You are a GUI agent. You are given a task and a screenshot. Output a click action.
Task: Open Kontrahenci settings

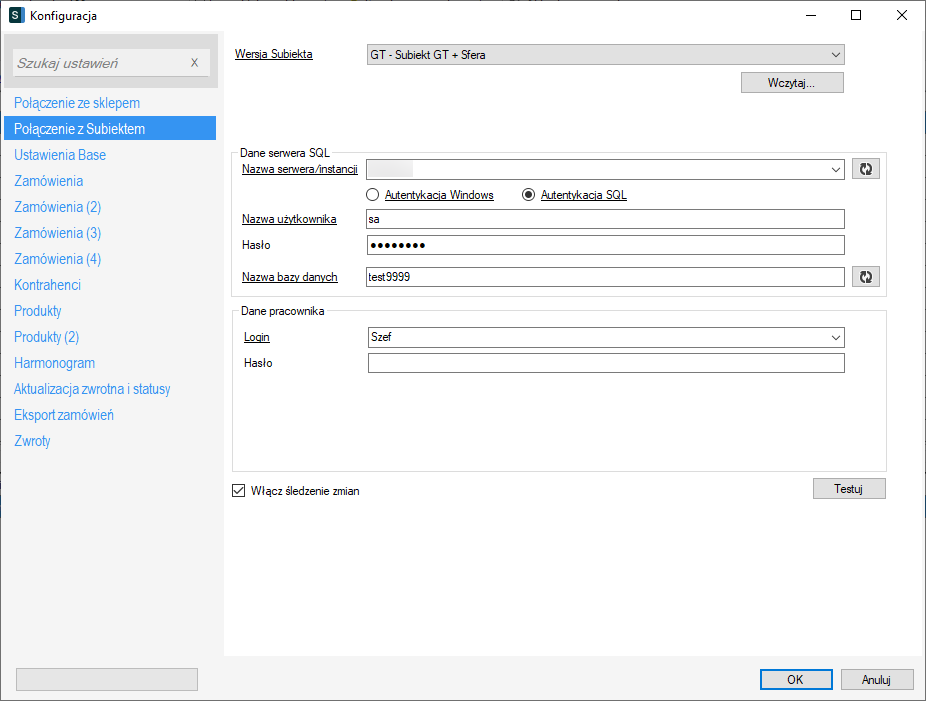coord(48,285)
